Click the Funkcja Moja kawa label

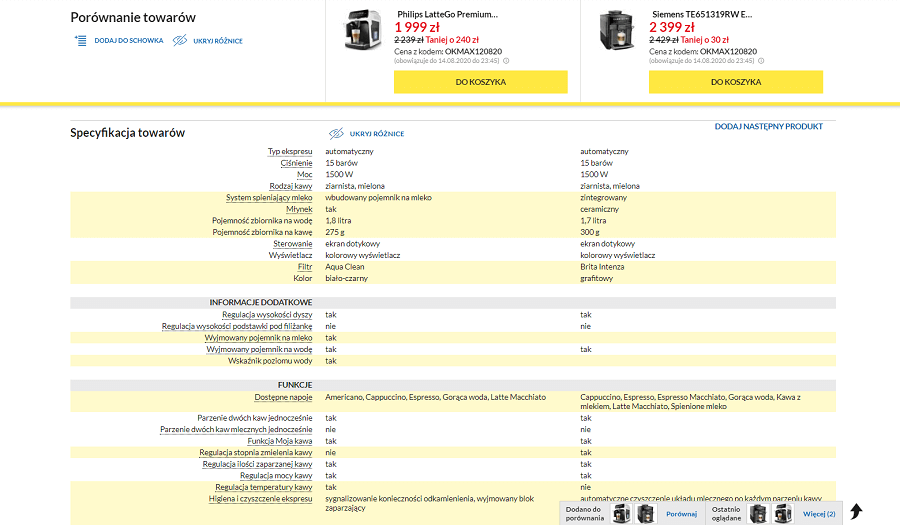pyautogui.click(x=280, y=441)
